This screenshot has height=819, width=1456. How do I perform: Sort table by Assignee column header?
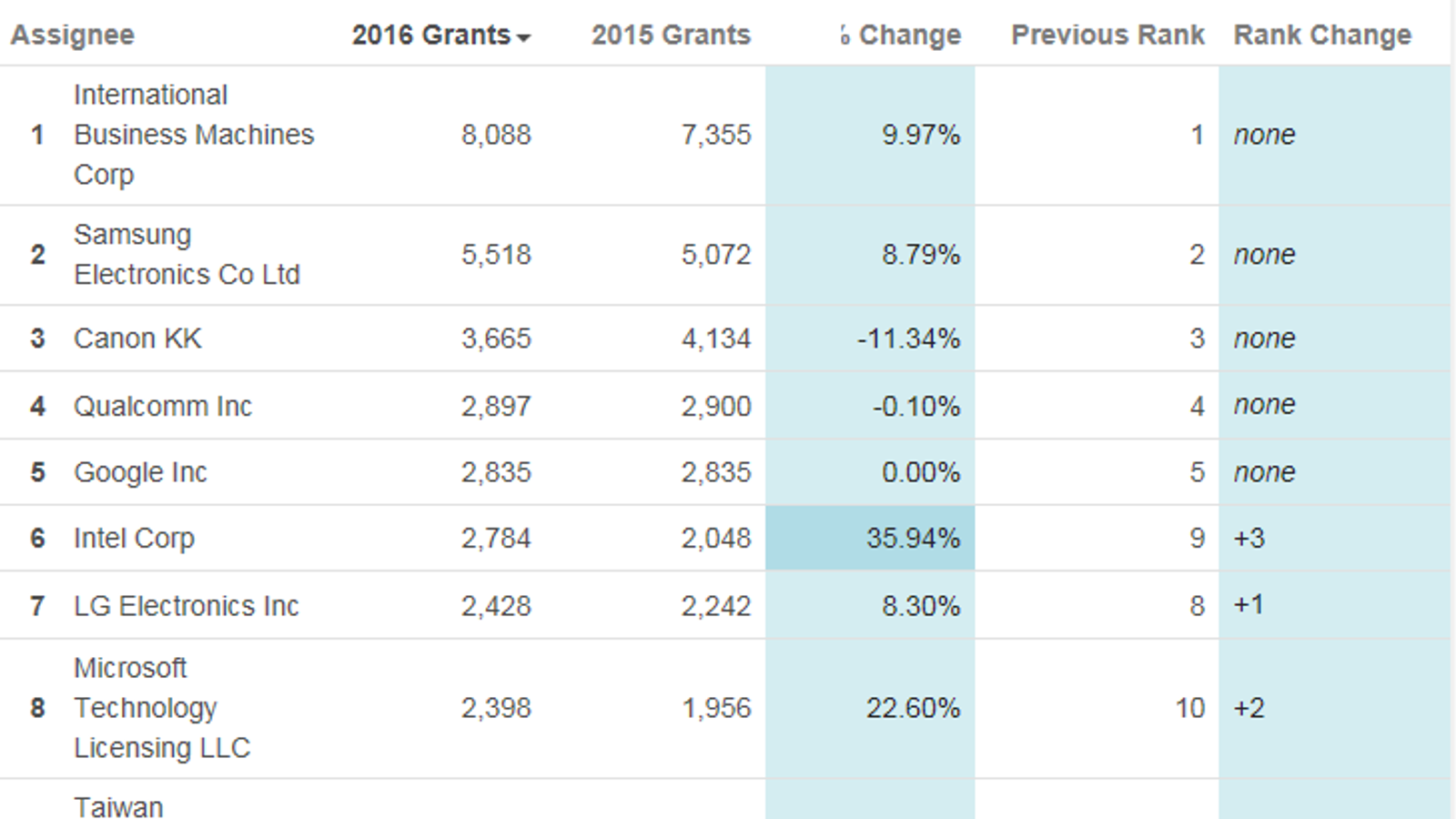tap(73, 35)
